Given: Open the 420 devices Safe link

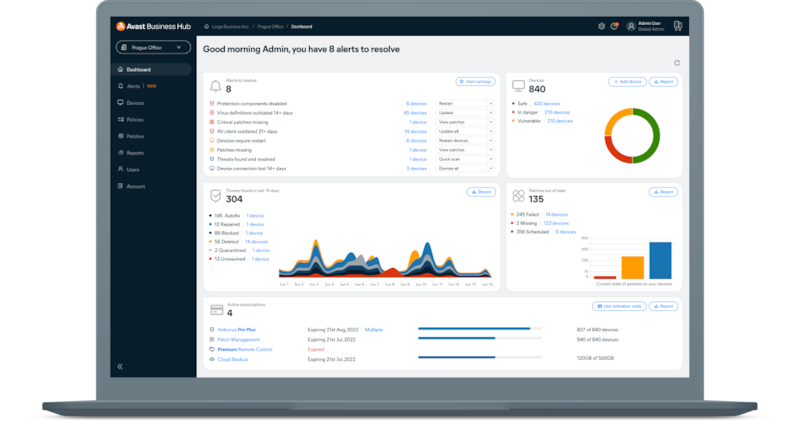Looking at the screenshot, I should (x=552, y=103).
